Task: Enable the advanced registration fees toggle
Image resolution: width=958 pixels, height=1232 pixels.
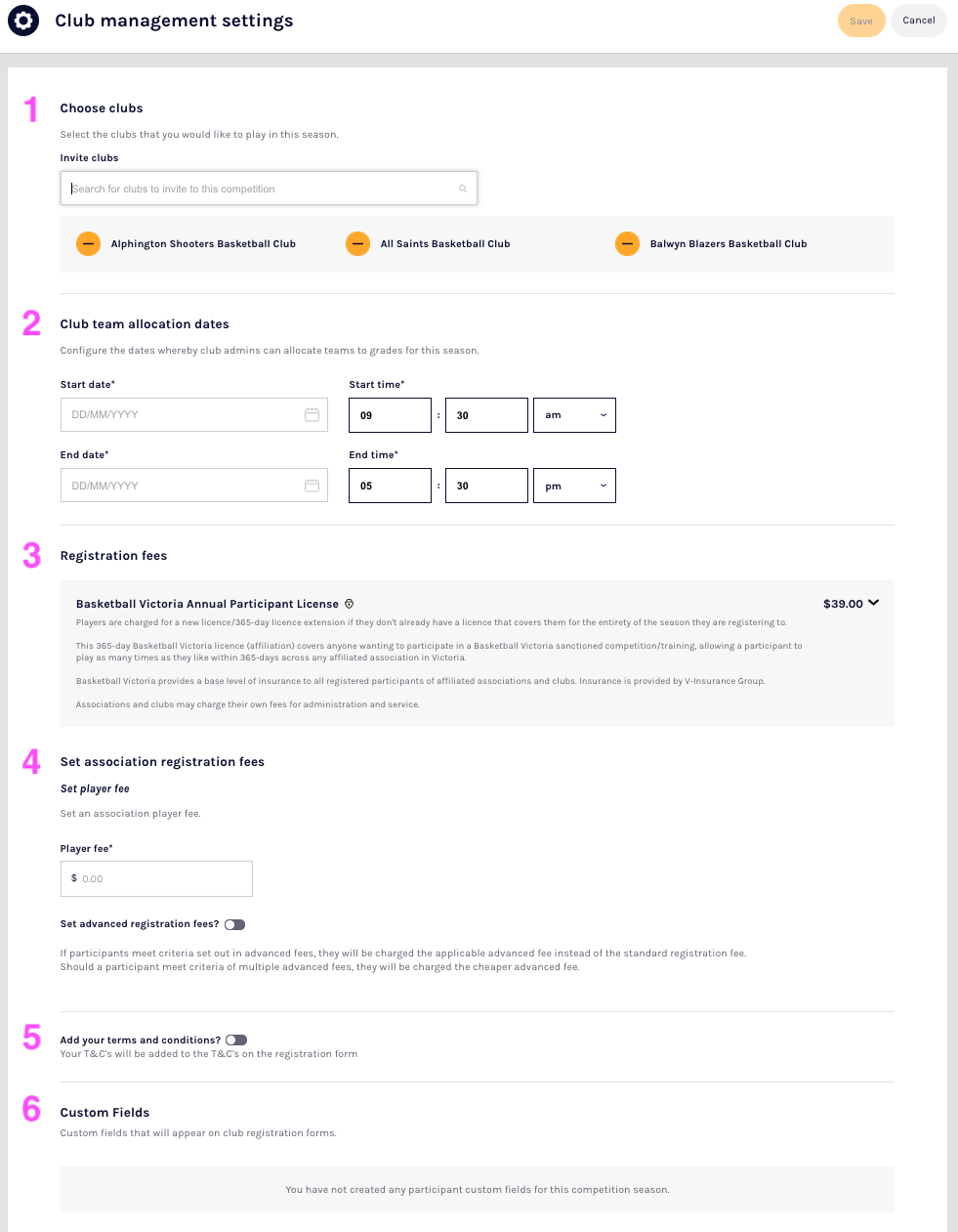Action: click(x=234, y=924)
